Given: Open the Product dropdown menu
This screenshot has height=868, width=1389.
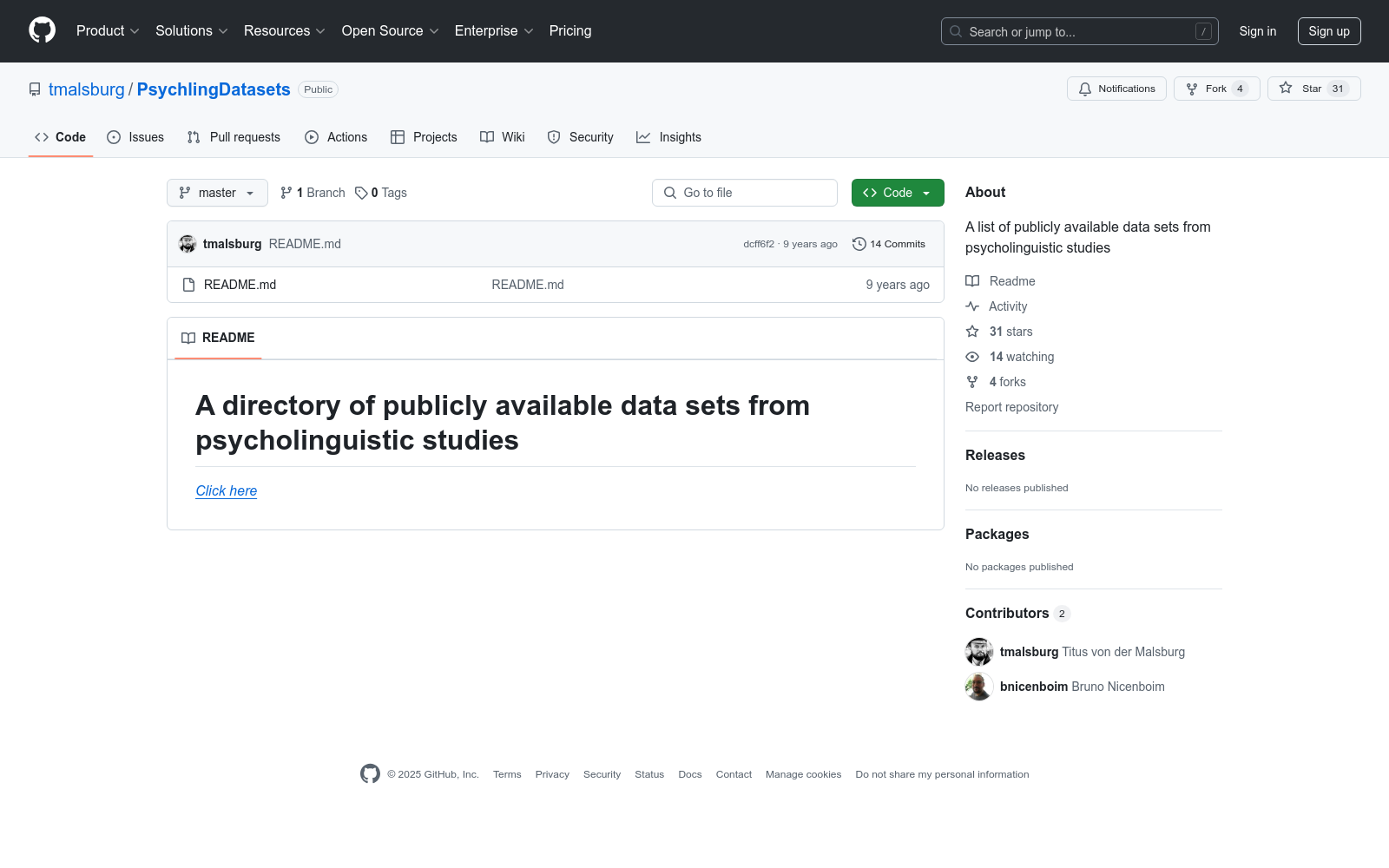Looking at the screenshot, I should point(108,31).
